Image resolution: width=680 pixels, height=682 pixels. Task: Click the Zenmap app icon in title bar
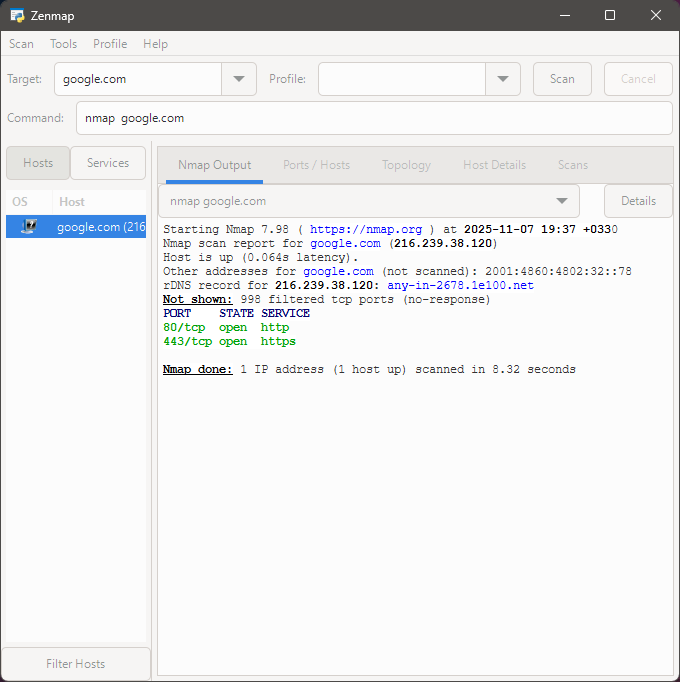[17, 16]
